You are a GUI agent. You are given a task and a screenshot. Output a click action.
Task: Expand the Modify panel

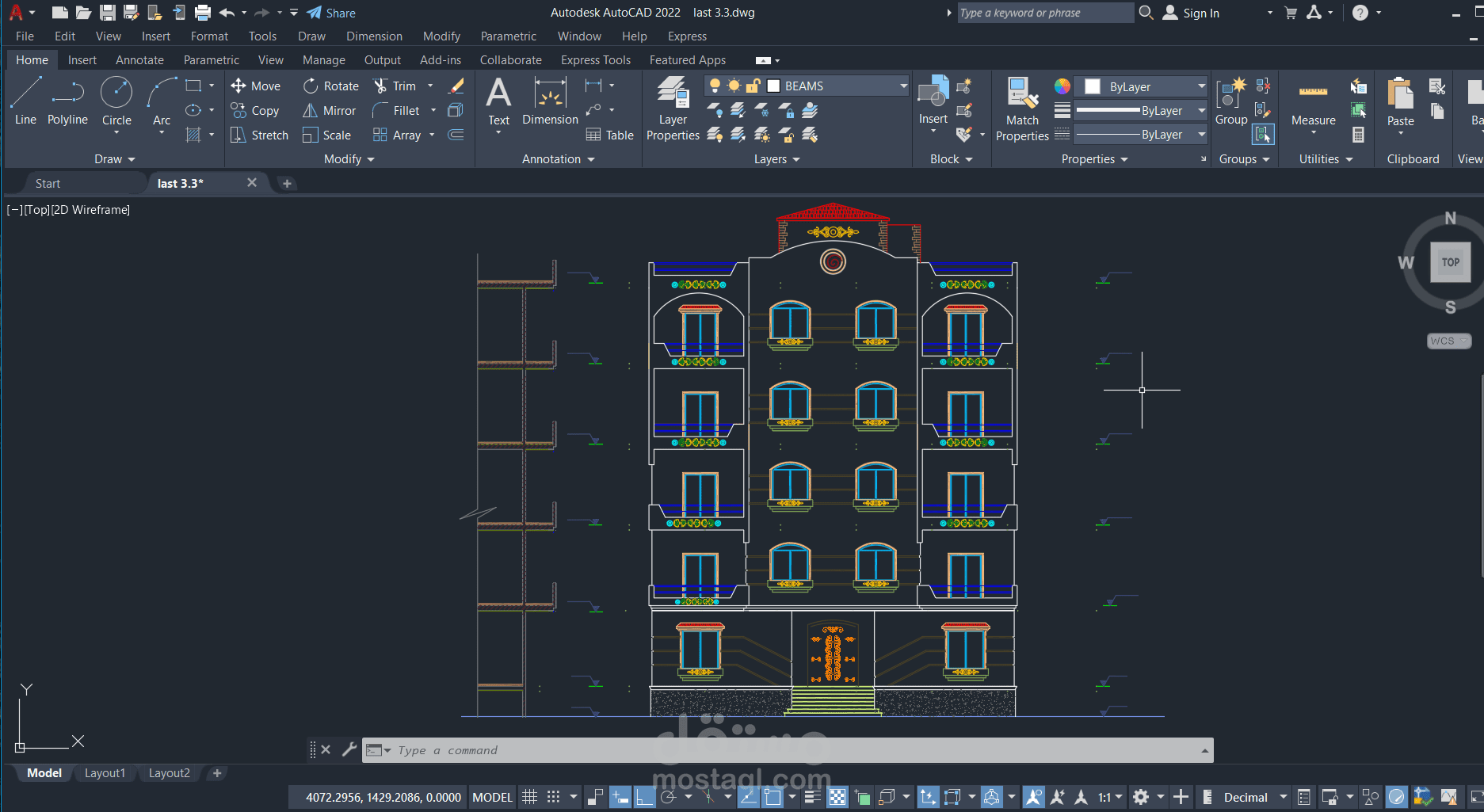click(x=349, y=159)
